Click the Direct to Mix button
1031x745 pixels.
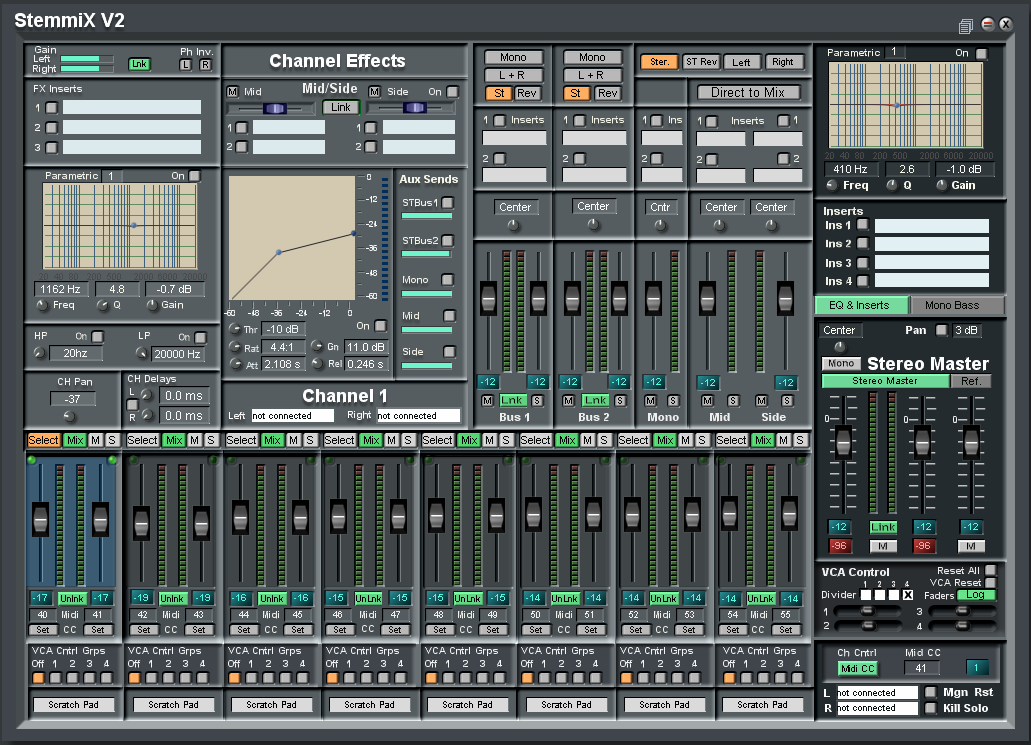coord(748,93)
